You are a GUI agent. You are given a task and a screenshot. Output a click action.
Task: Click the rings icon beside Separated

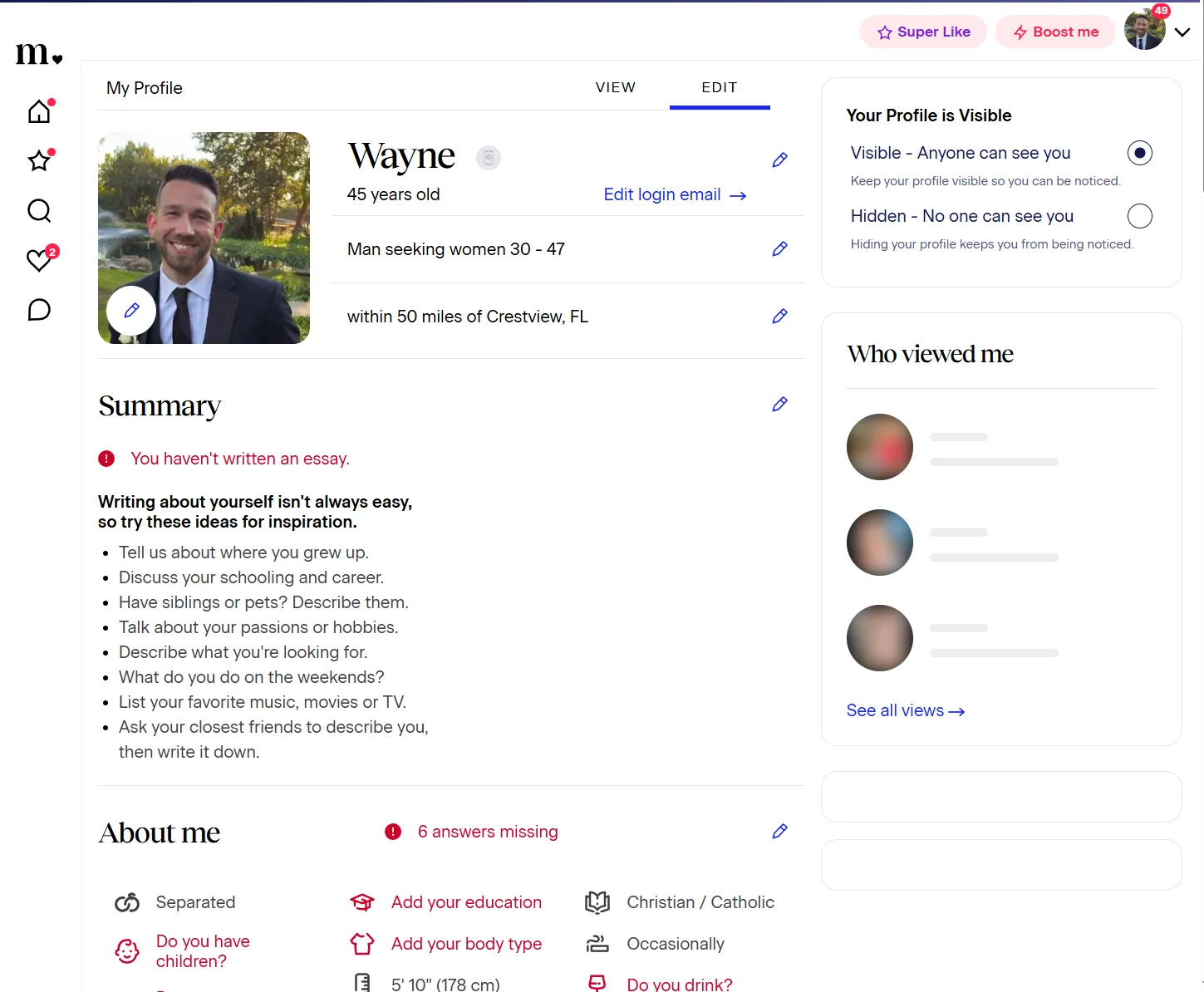tap(127, 902)
